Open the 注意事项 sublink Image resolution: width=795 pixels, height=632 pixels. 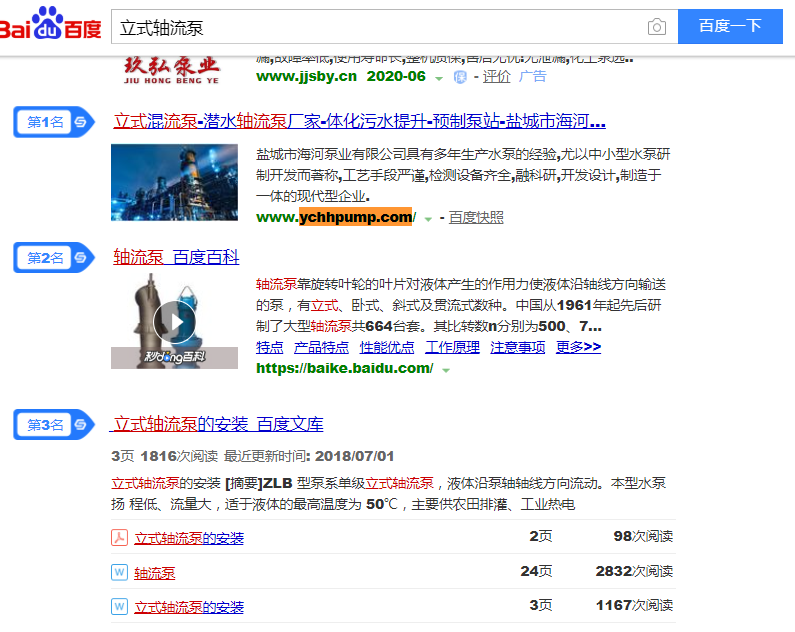pyautogui.click(x=518, y=347)
